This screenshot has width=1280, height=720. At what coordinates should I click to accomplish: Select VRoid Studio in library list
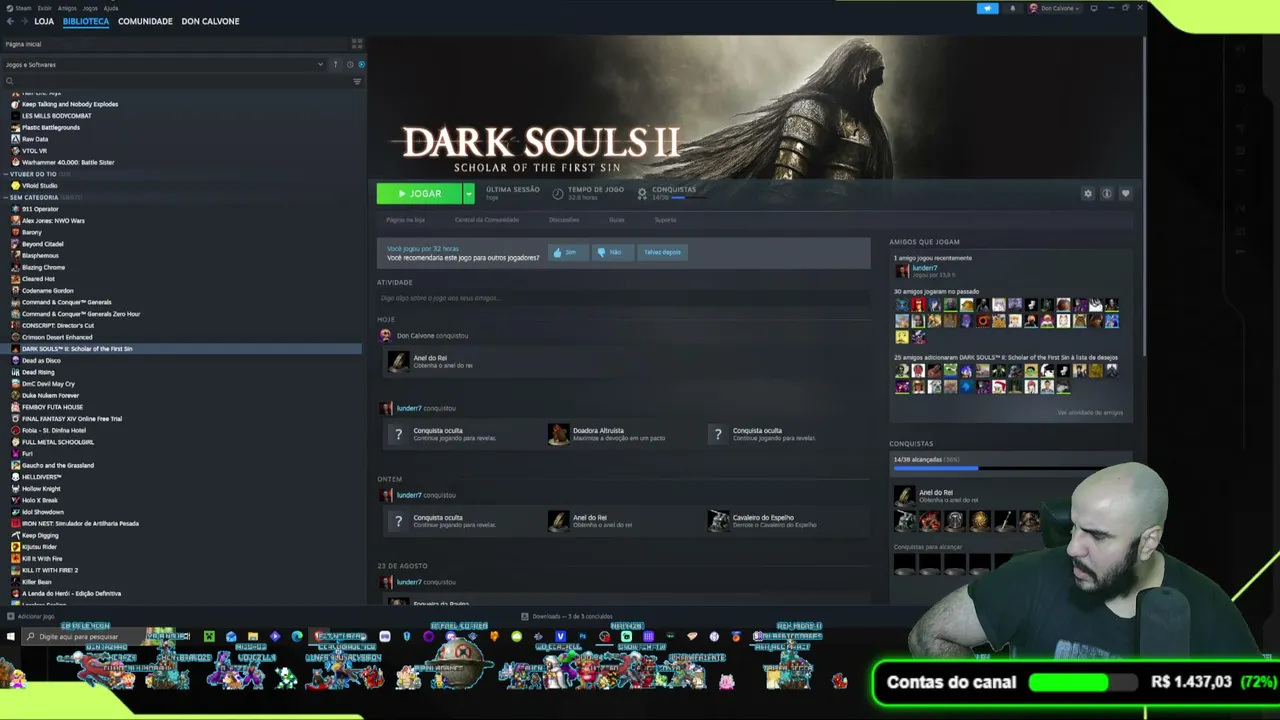click(x=39, y=185)
